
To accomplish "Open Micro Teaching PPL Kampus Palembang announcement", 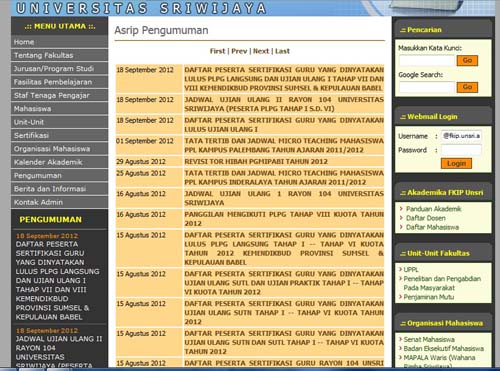I will (x=284, y=145).
